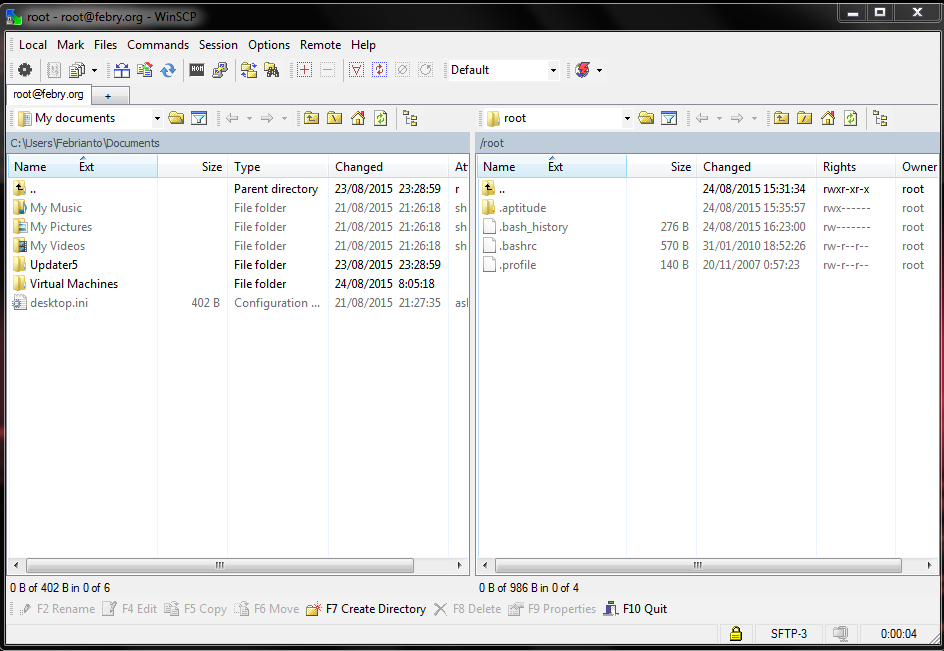The image size is (944, 651).
Task: Go to remote home directory icon
Action: (828, 118)
